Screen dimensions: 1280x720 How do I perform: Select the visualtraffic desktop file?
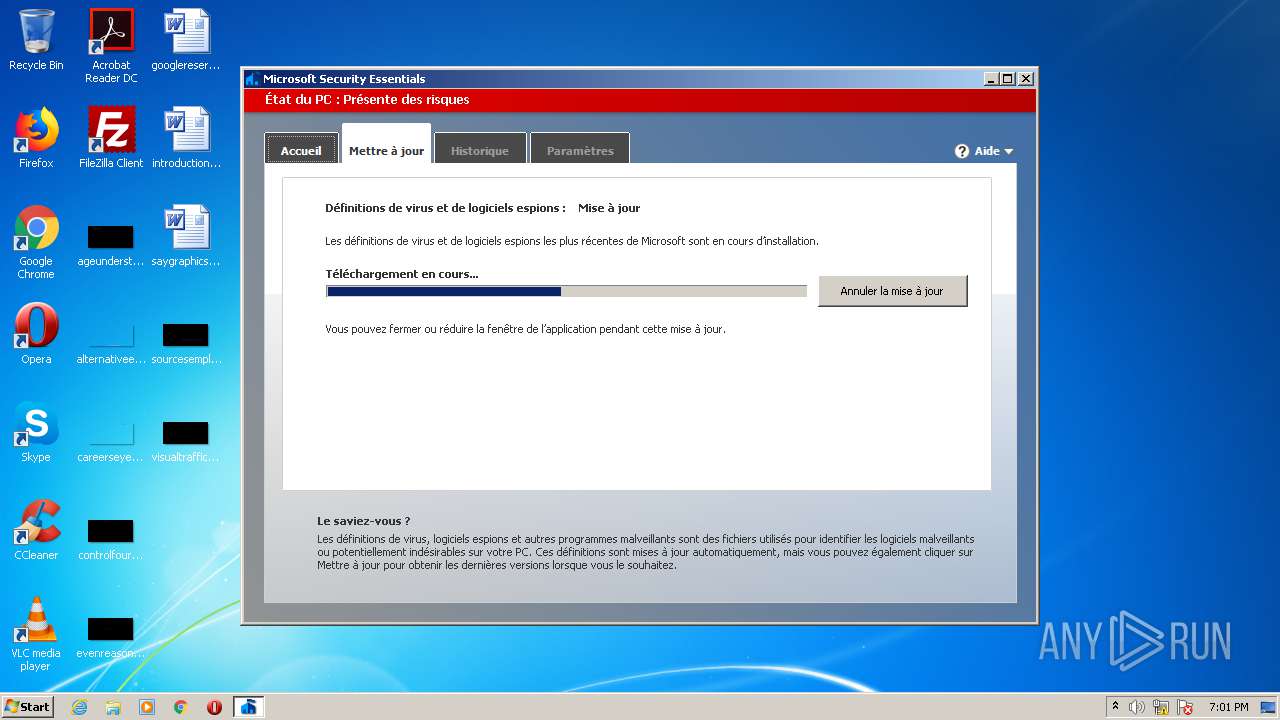click(186, 442)
